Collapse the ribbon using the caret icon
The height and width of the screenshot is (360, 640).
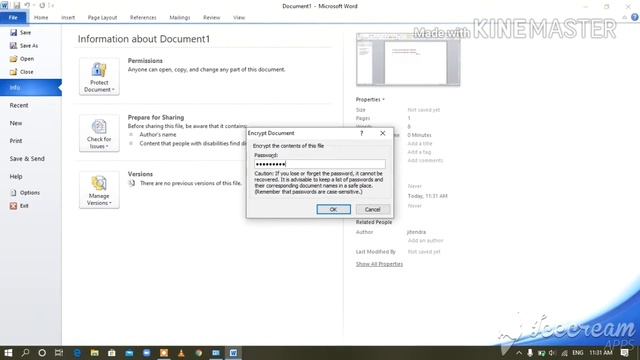(x=624, y=18)
